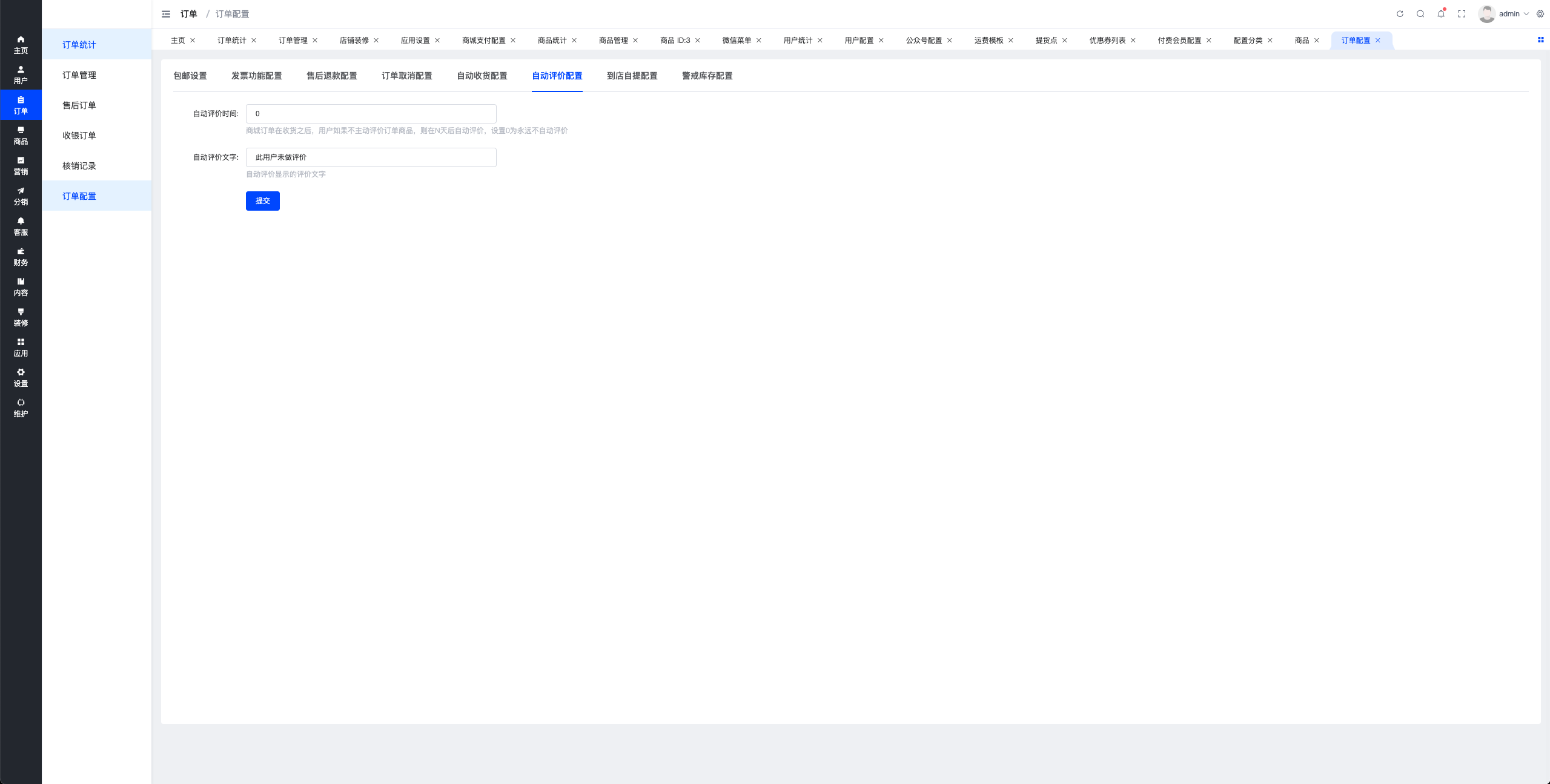
Task: Switch to the 发票功能配置 tab
Action: click(x=257, y=76)
